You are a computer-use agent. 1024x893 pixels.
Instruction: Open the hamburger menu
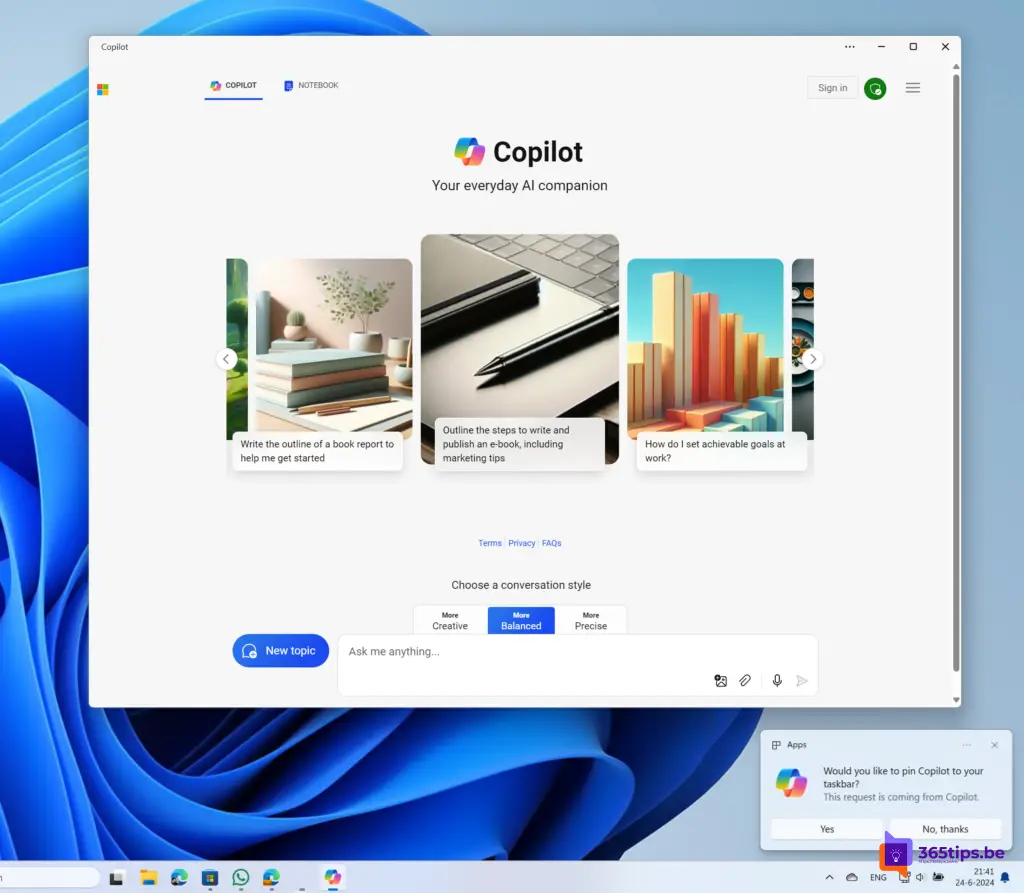[913, 88]
